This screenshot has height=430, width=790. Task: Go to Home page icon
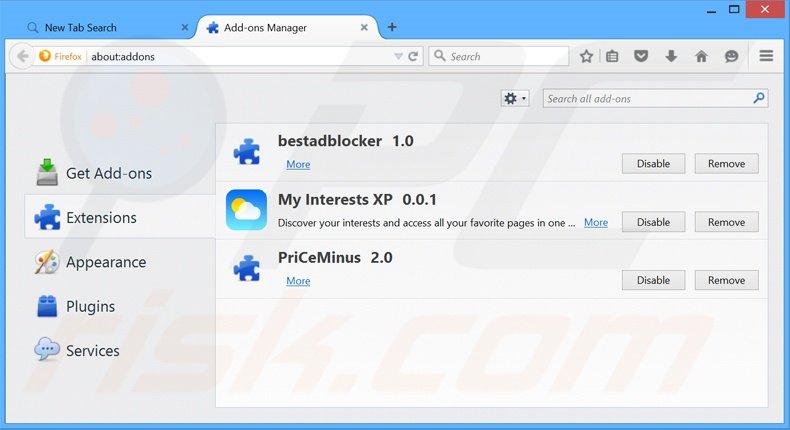tap(701, 56)
